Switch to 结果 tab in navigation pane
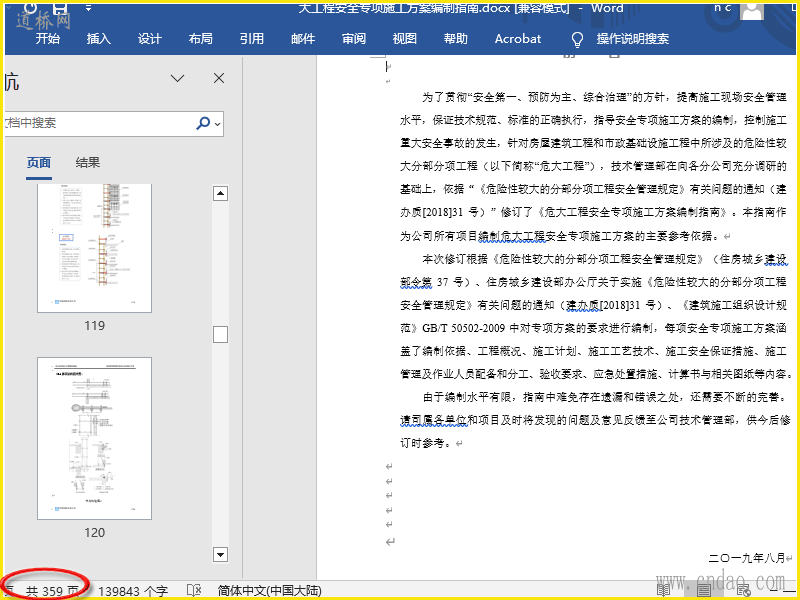 [x=88, y=163]
